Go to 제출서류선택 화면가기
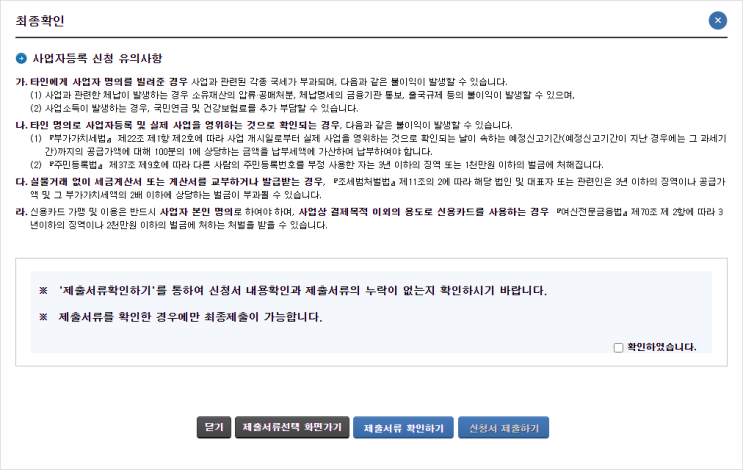The height and width of the screenshot is (470, 743). click(x=292, y=427)
